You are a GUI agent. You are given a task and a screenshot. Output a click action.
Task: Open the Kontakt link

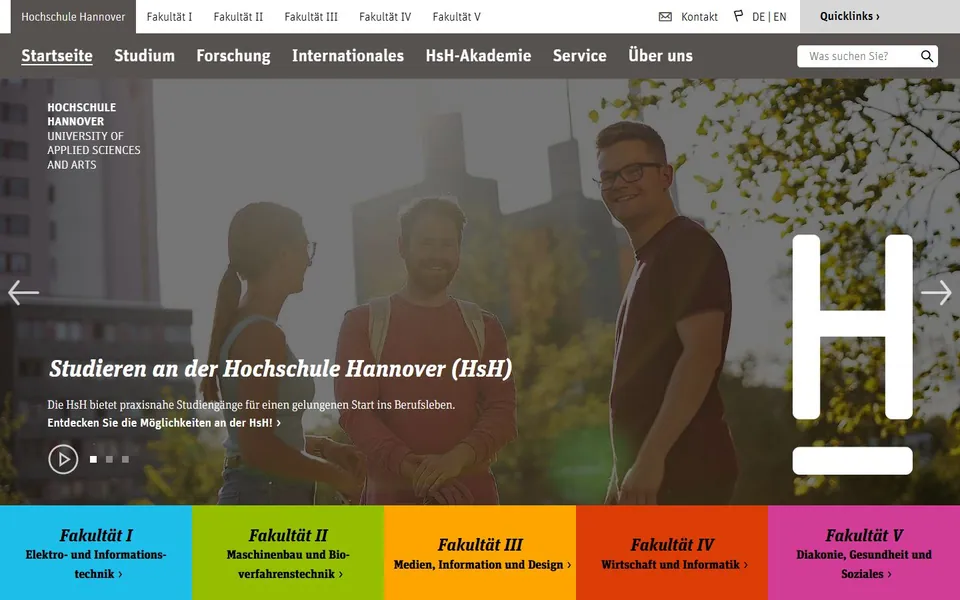tap(699, 17)
